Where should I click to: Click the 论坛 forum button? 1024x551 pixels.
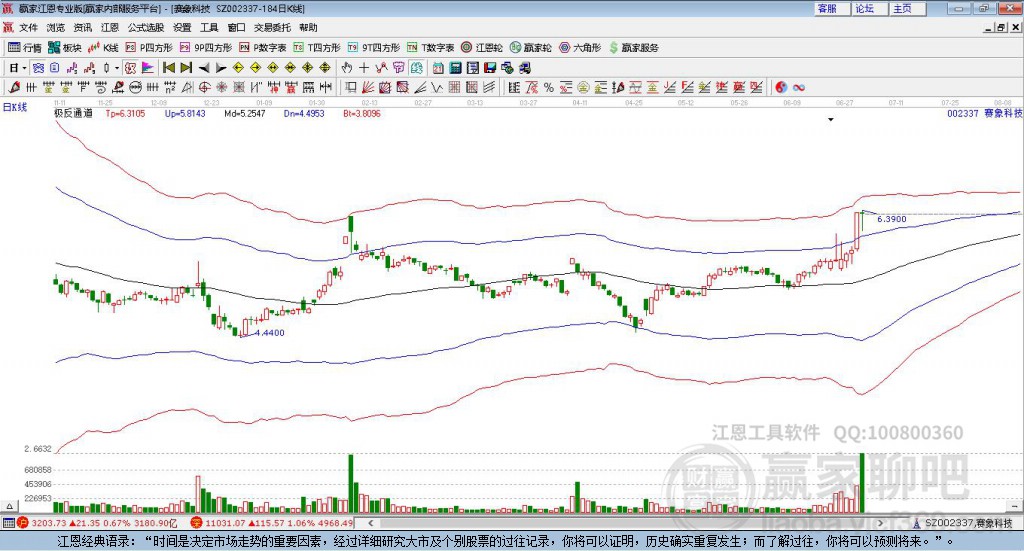coord(870,8)
